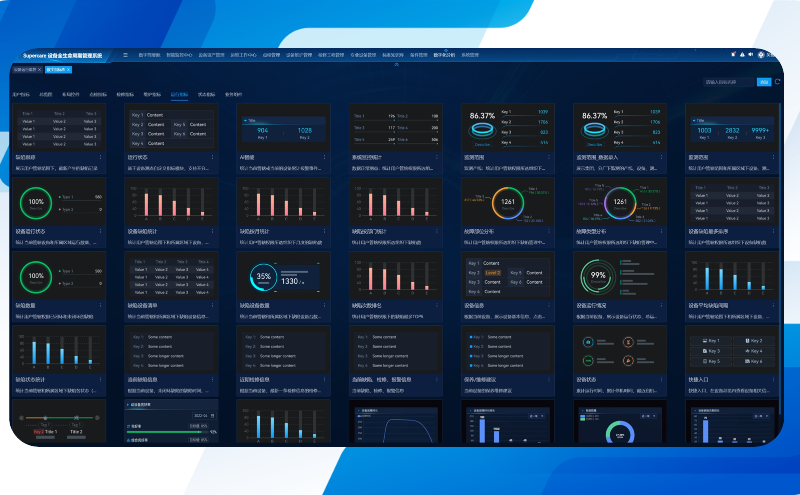Open three-dot menu on the 监测范围 card
Screen dimensions: 800x495
coord(551,158)
